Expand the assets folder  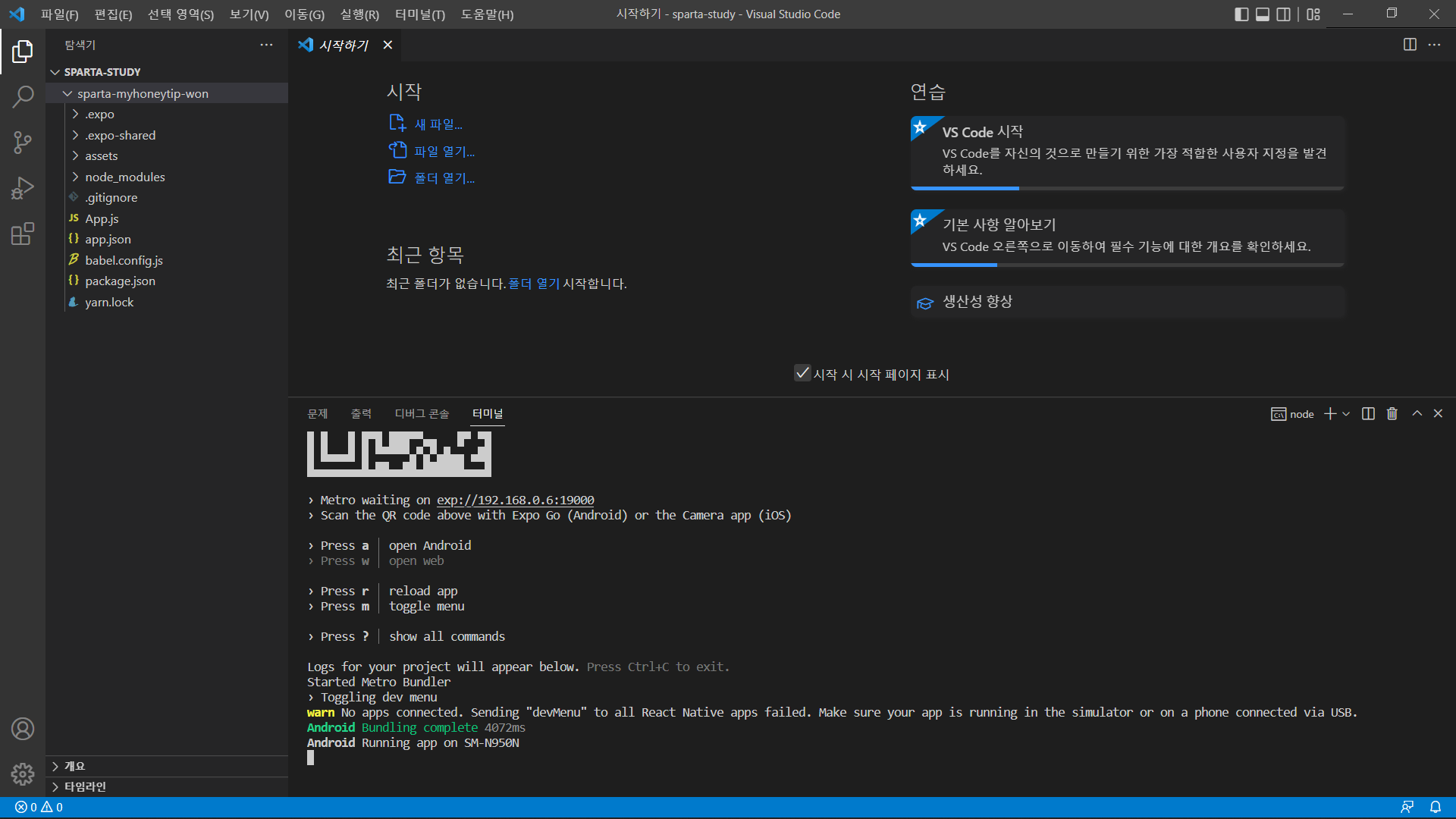(167, 156)
